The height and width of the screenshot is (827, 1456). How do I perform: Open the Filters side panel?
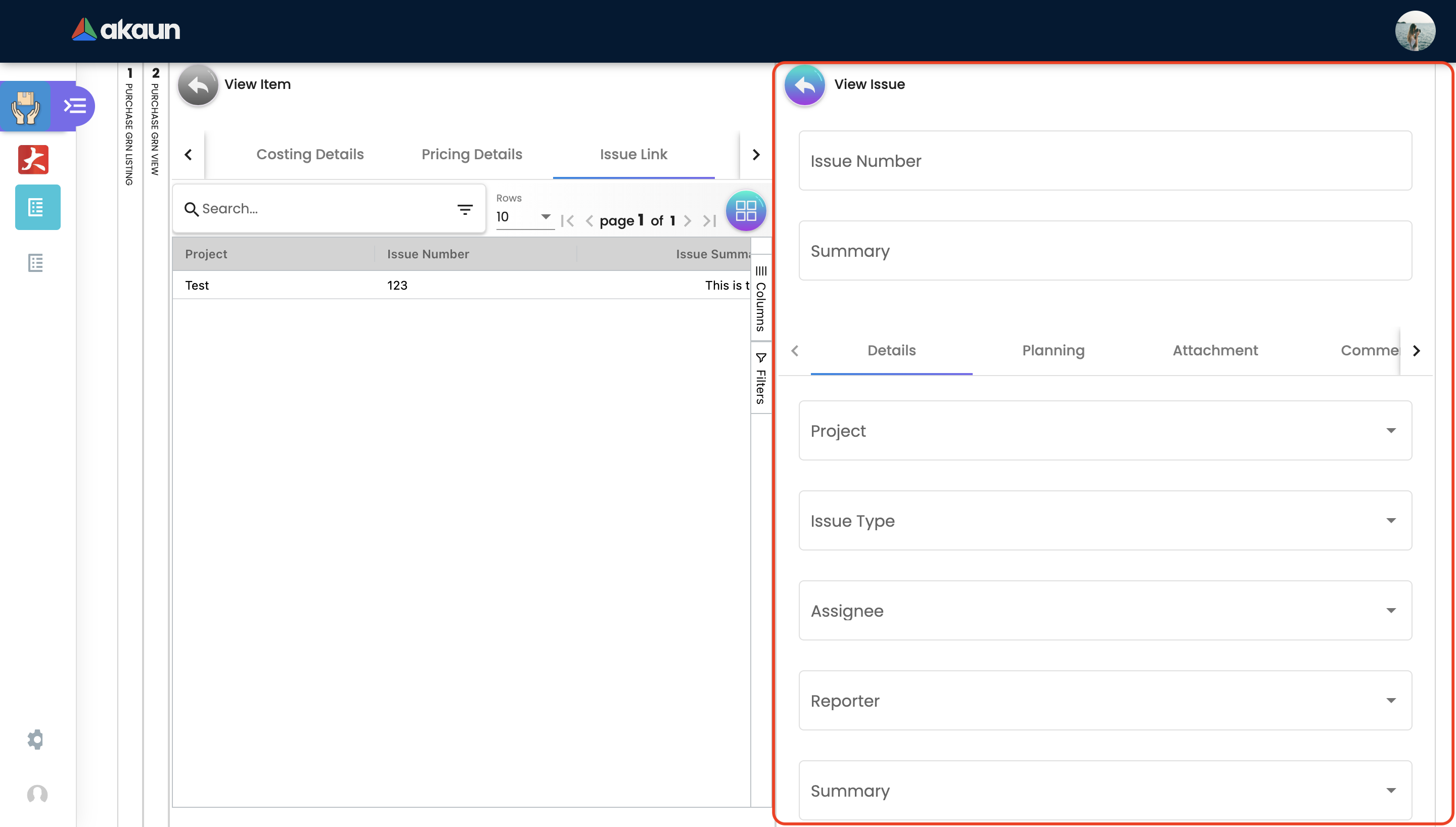pyautogui.click(x=760, y=378)
